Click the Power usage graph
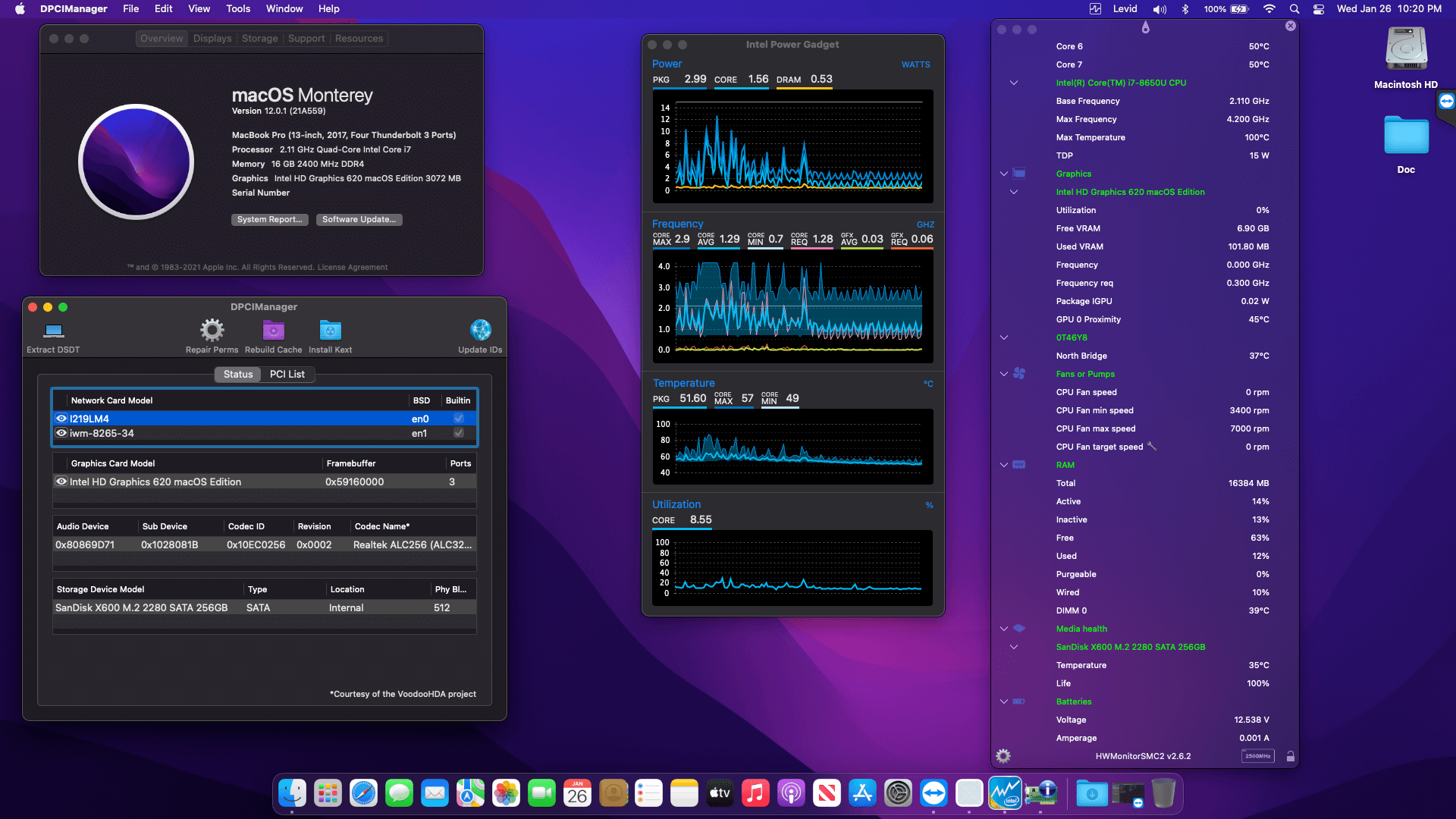 pos(793,146)
